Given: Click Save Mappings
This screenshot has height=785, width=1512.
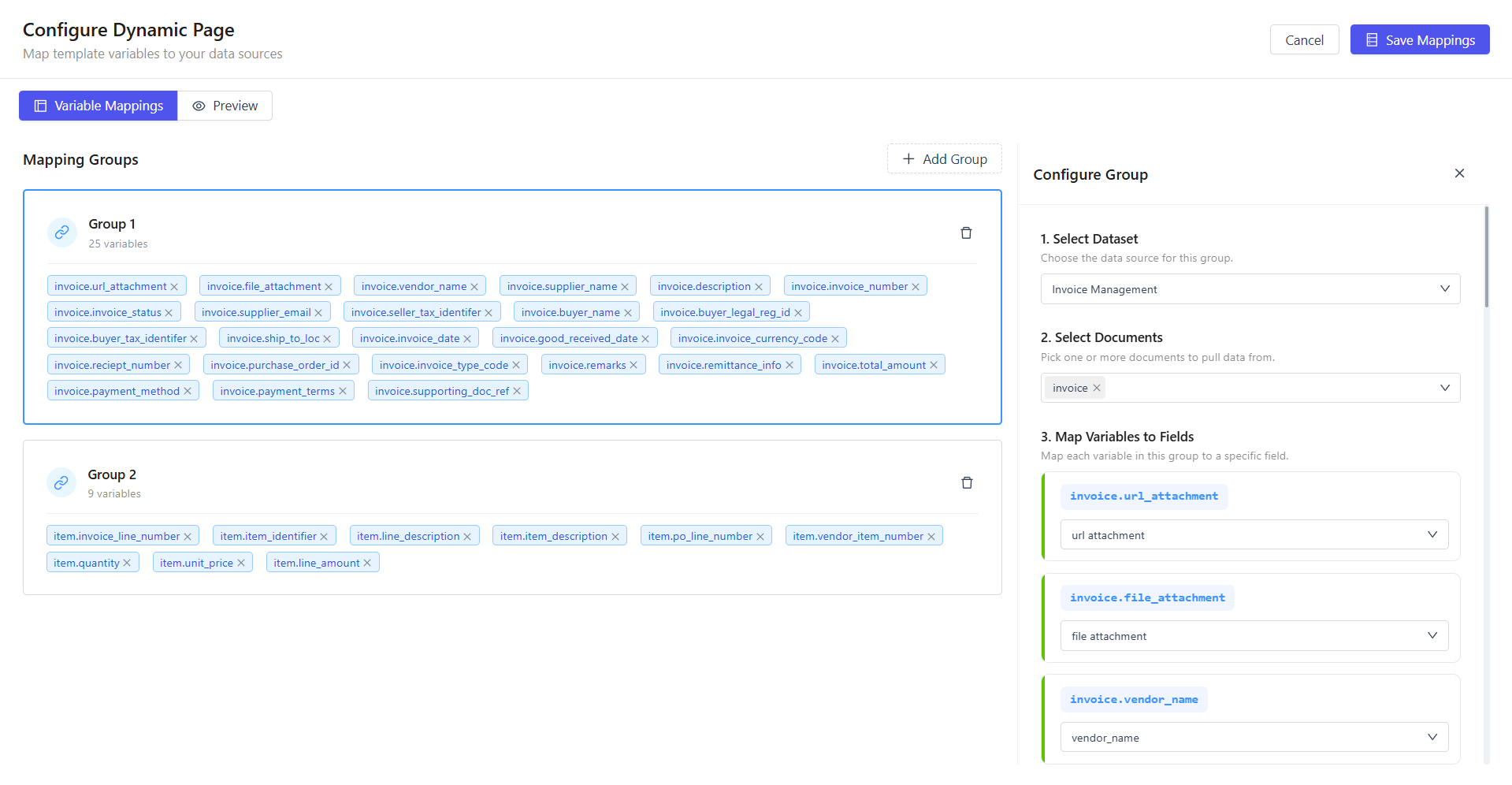Looking at the screenshot, I should tap(1419, 39).
